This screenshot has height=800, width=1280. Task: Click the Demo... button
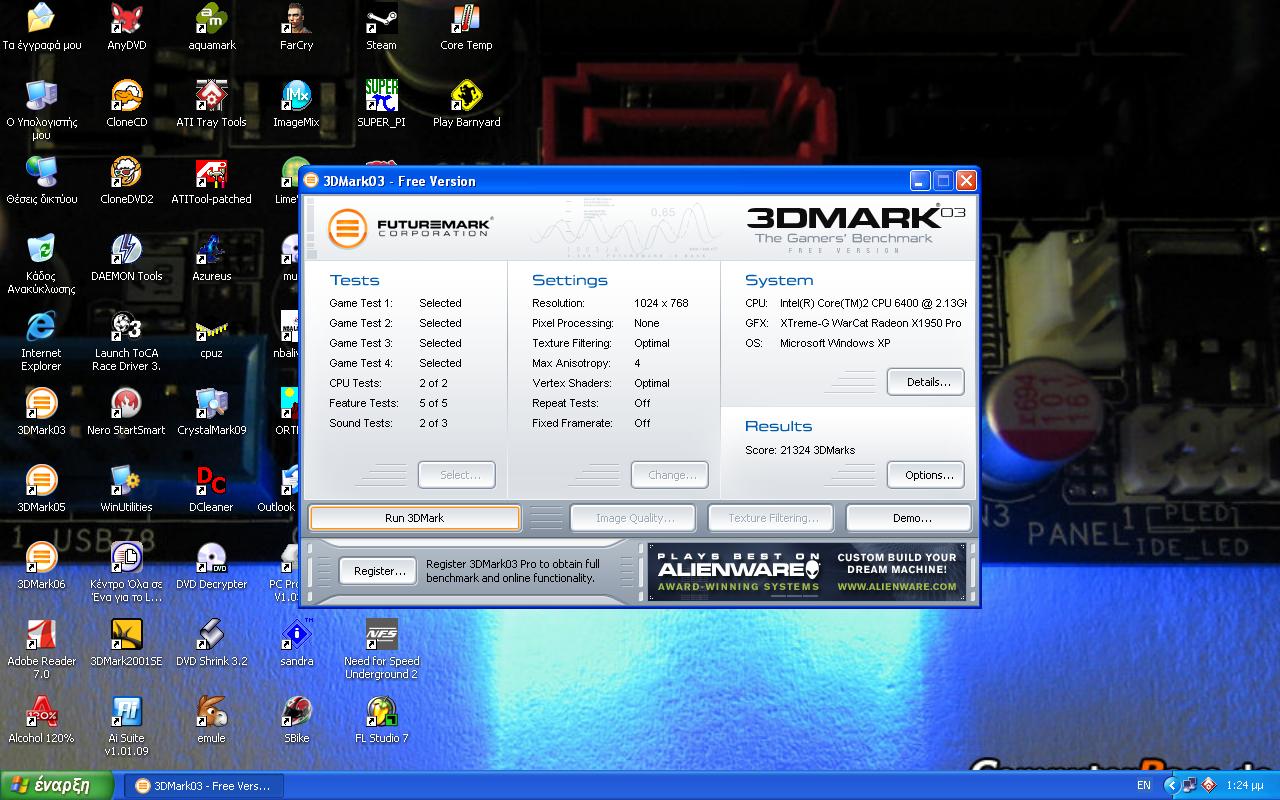pos(909,518)
